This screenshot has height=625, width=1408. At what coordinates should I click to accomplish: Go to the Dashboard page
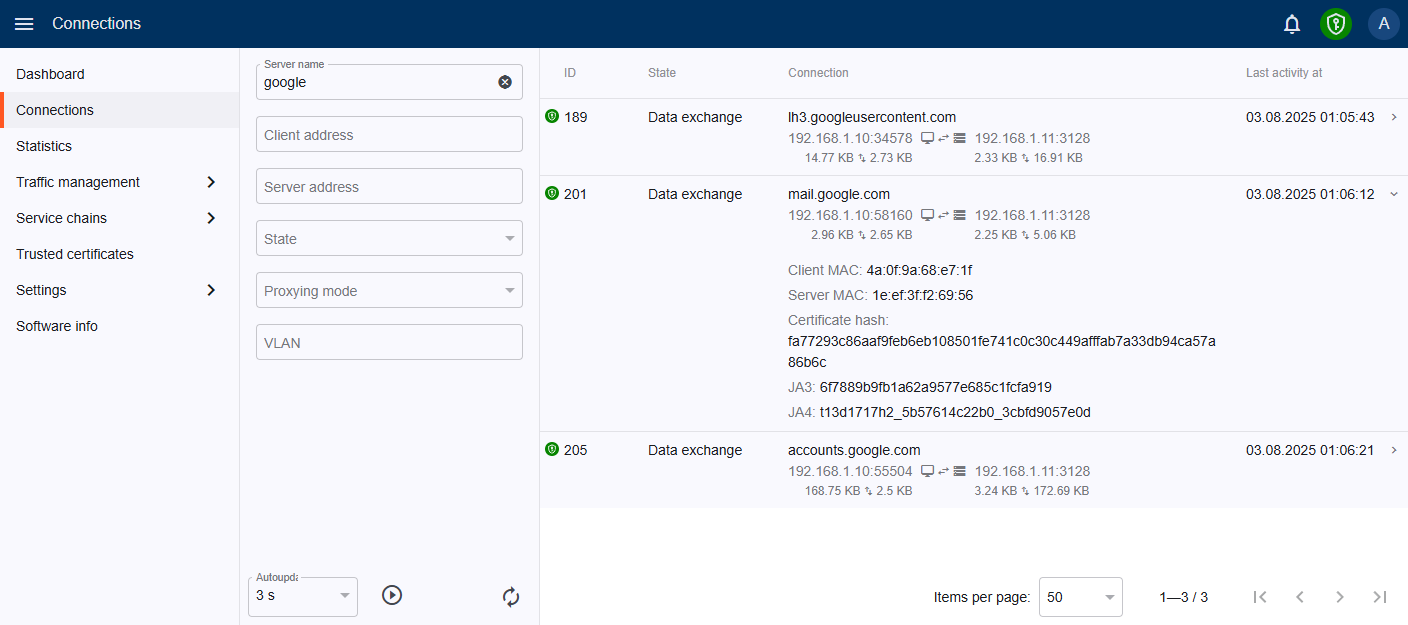pyautogui.click(x=50, y=74)
